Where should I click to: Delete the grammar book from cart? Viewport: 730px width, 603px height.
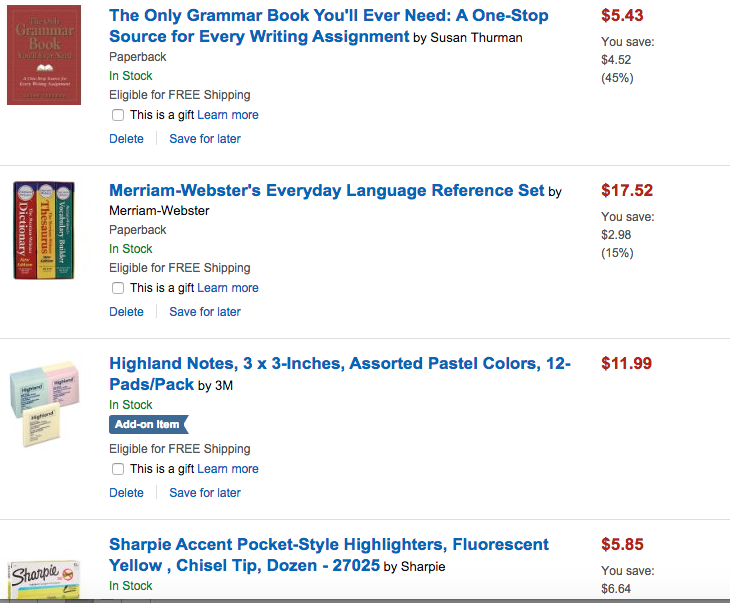point(126,139)
